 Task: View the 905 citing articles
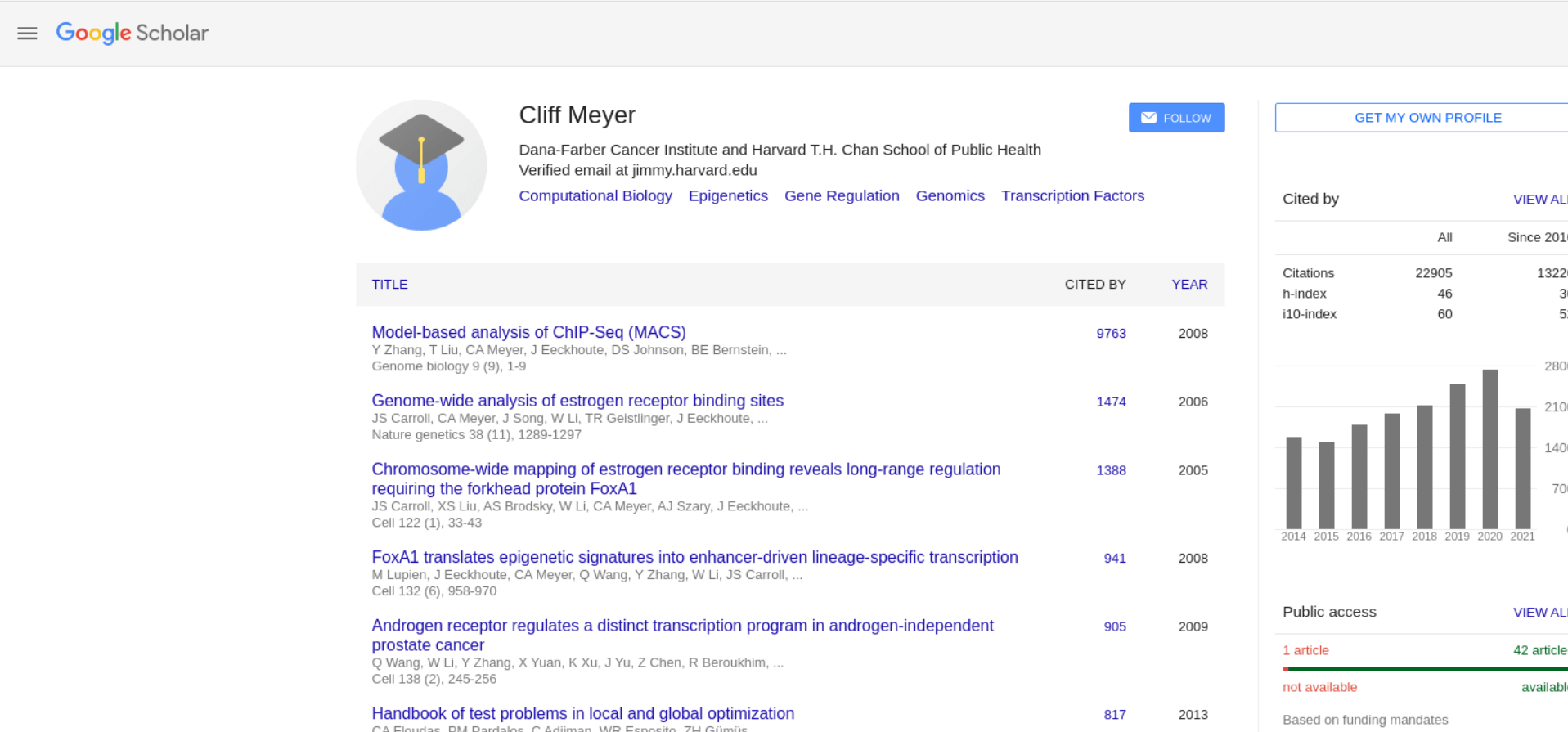point(1115,627)
